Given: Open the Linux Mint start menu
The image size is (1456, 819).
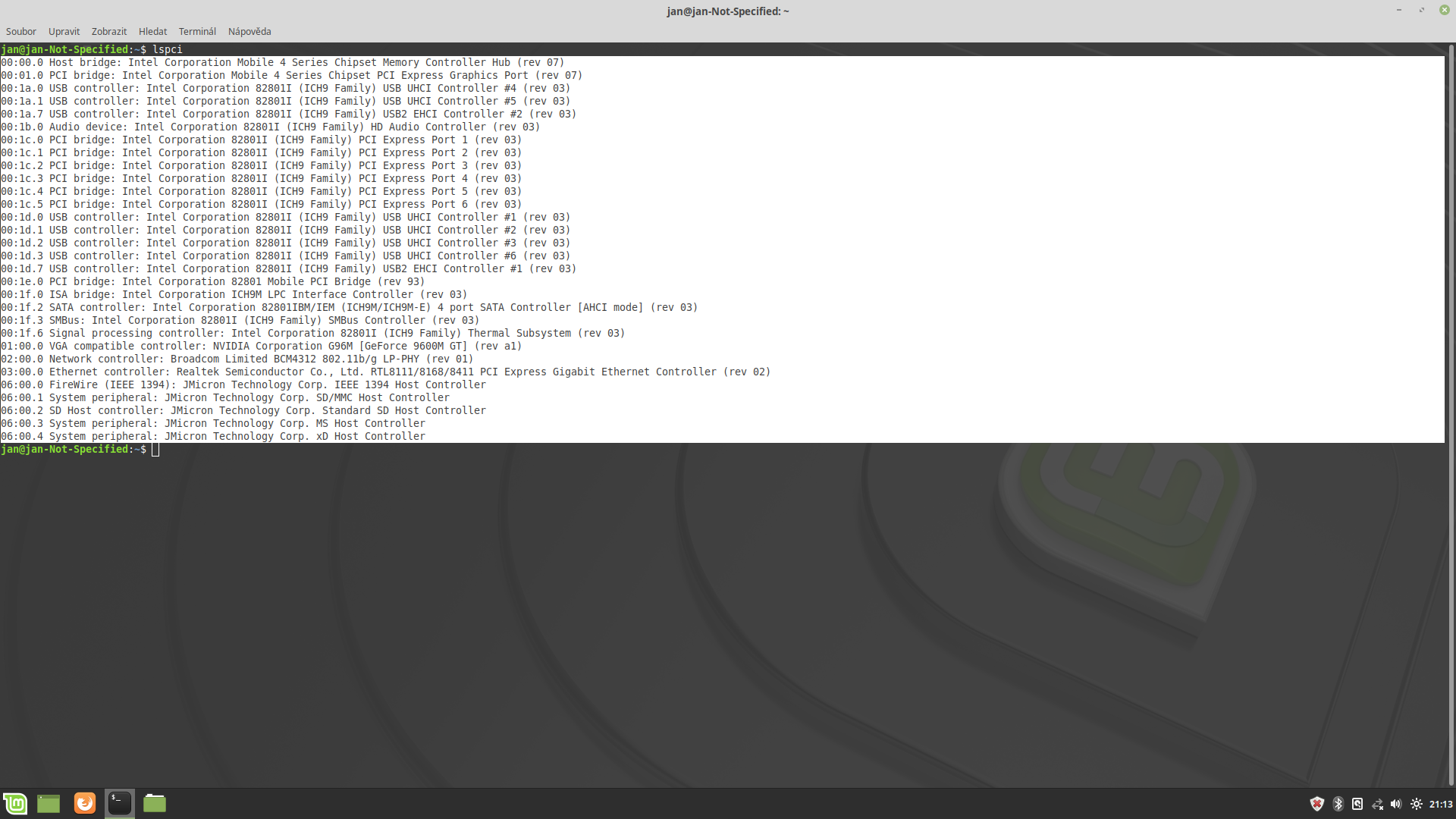Looking at the screenshot, I should (x=15, y=803).
